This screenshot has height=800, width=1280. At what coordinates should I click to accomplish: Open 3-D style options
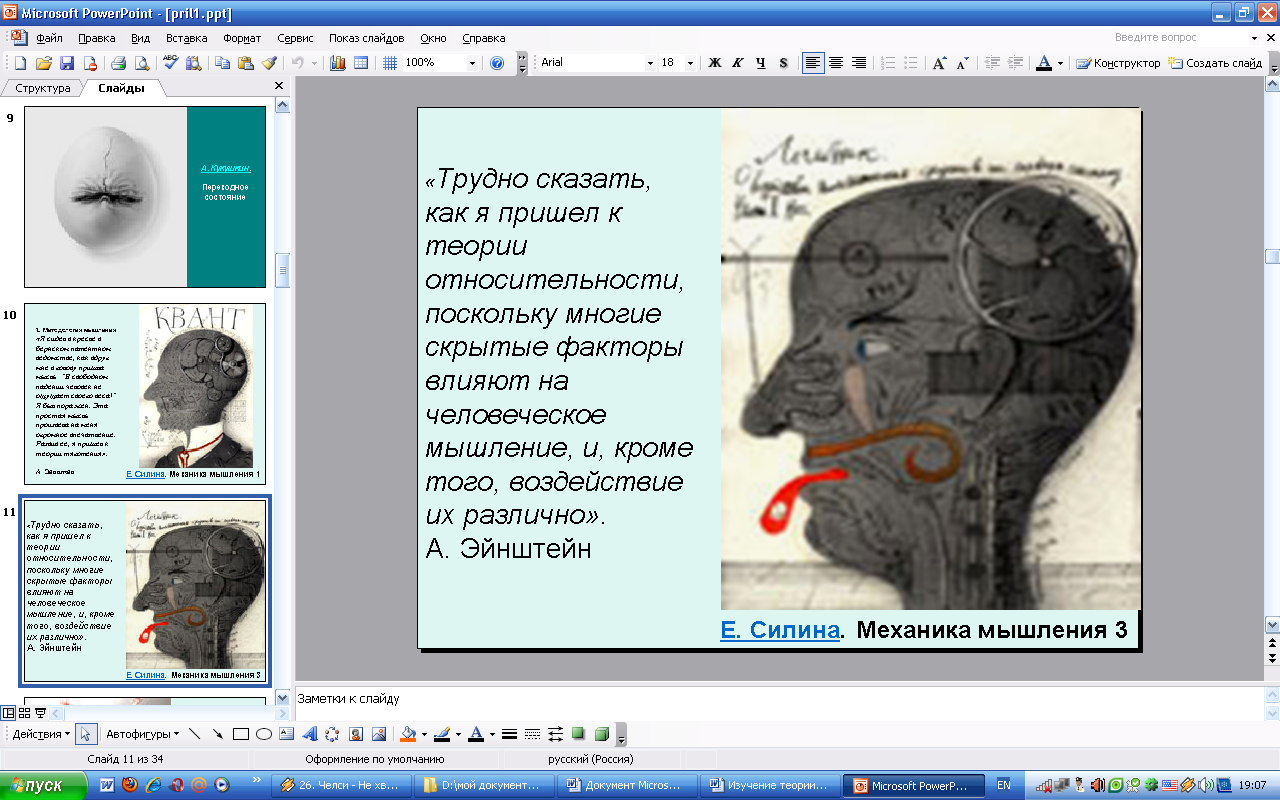point(601,734)
